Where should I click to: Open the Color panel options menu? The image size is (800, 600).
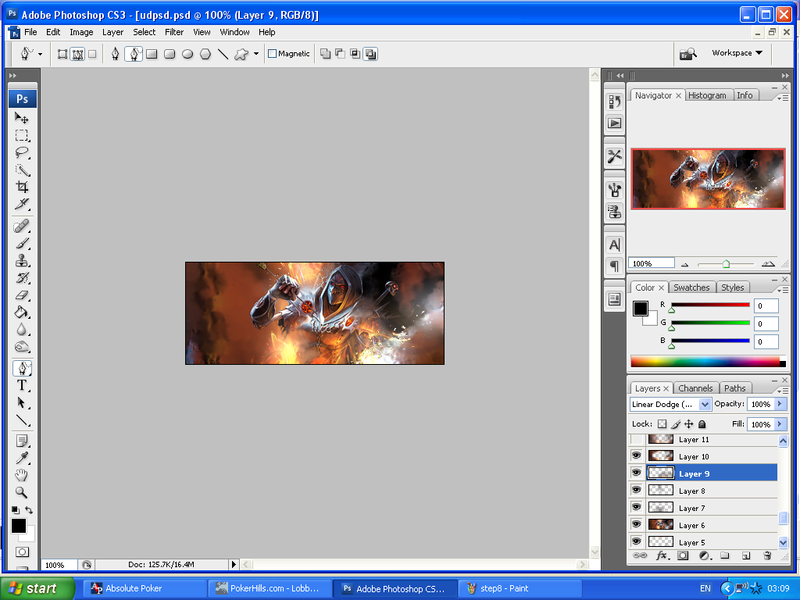(783, 290)
